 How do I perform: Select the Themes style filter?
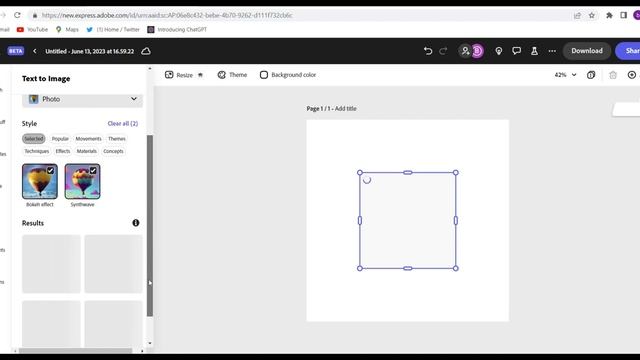coord(117,139)
